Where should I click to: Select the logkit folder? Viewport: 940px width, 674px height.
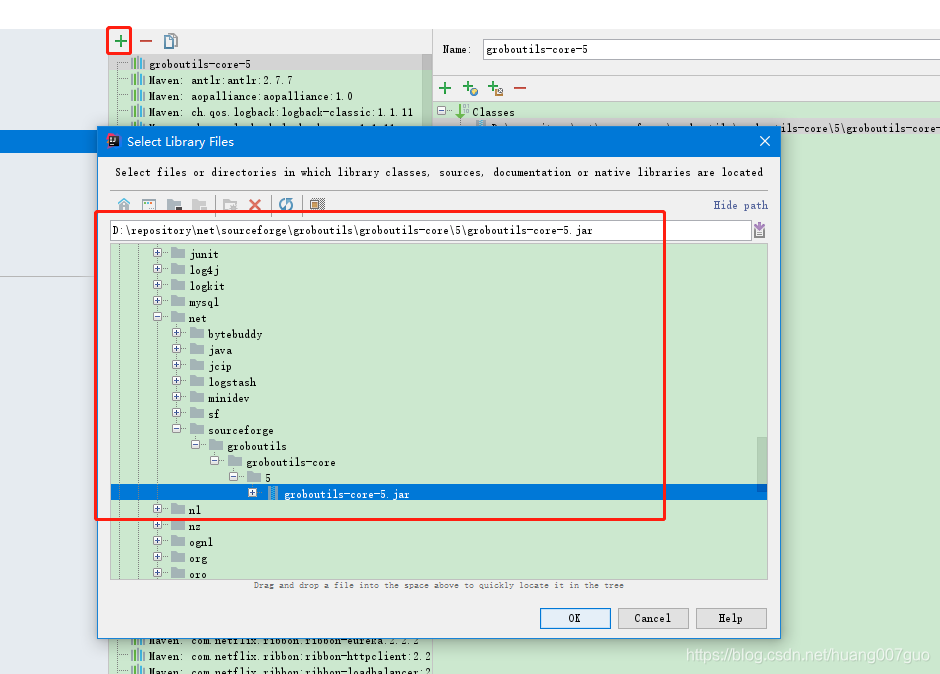[x=207, y=286]
